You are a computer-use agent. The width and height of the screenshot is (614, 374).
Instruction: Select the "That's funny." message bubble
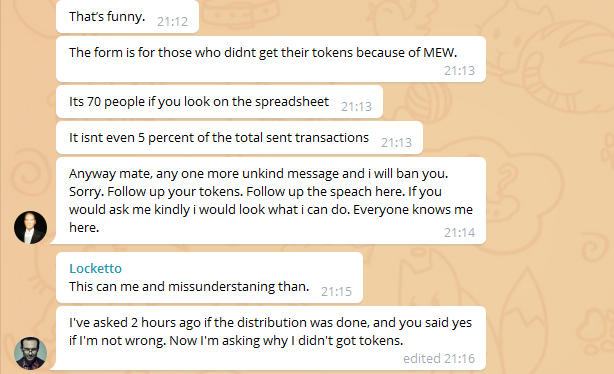pos(127,16)
